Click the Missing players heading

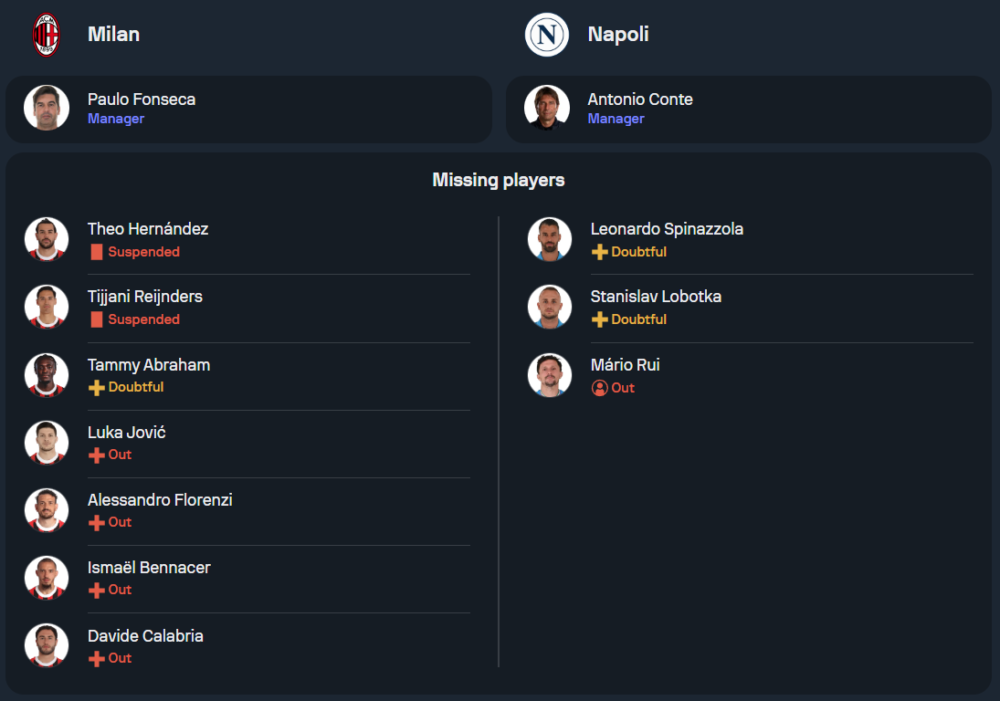tap(498, 180)
